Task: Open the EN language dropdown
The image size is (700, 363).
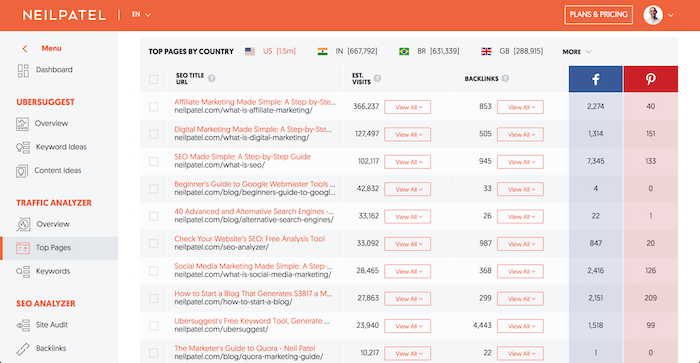Action: pos(141,15)
